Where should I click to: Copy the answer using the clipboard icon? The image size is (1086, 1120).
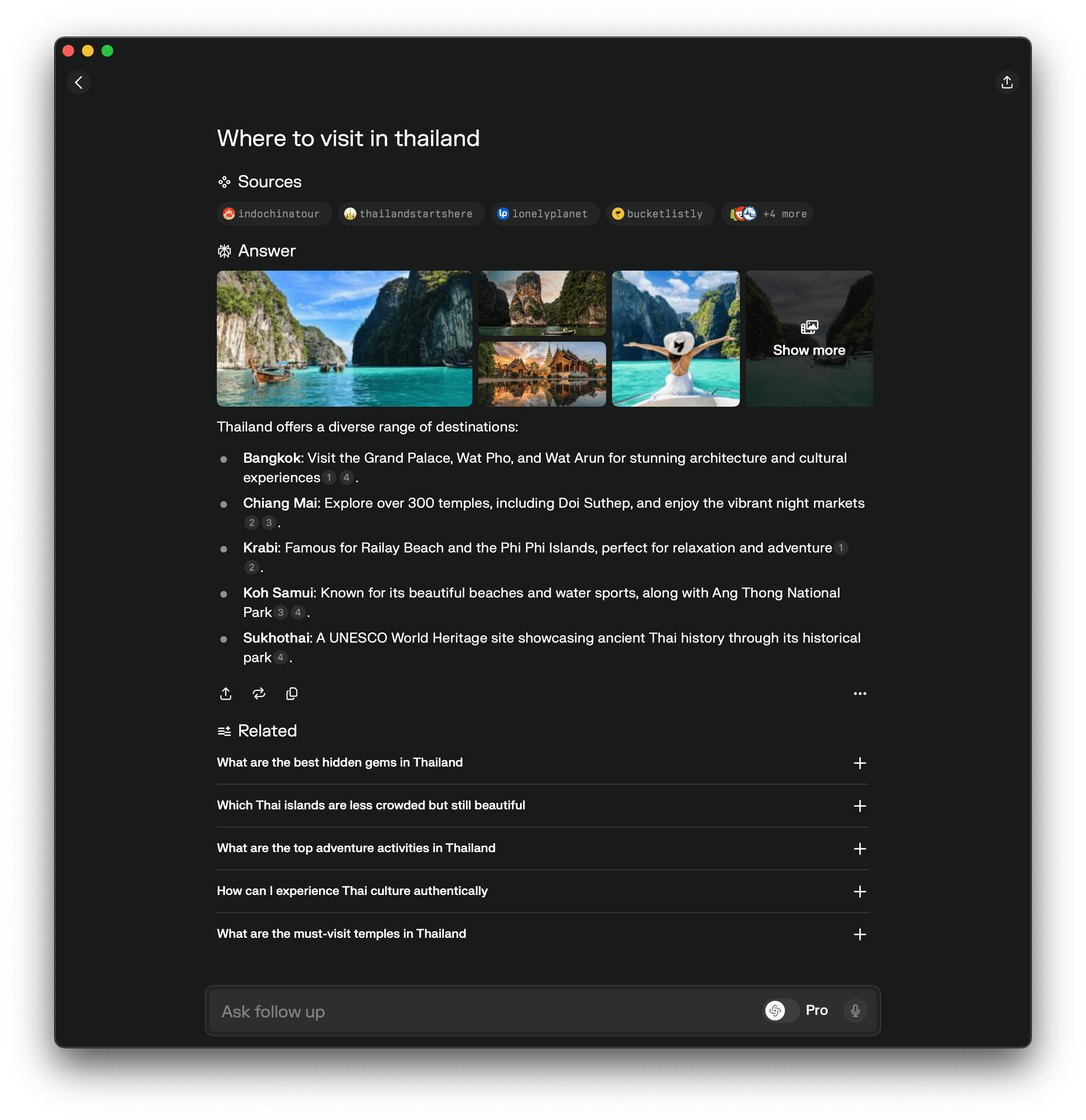click(292, 694)
